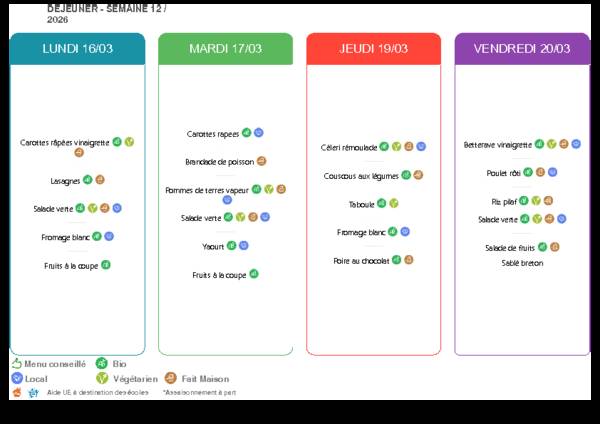Select the LUNDI 16/03 header

pyautogui.click(x=77, y=49)
